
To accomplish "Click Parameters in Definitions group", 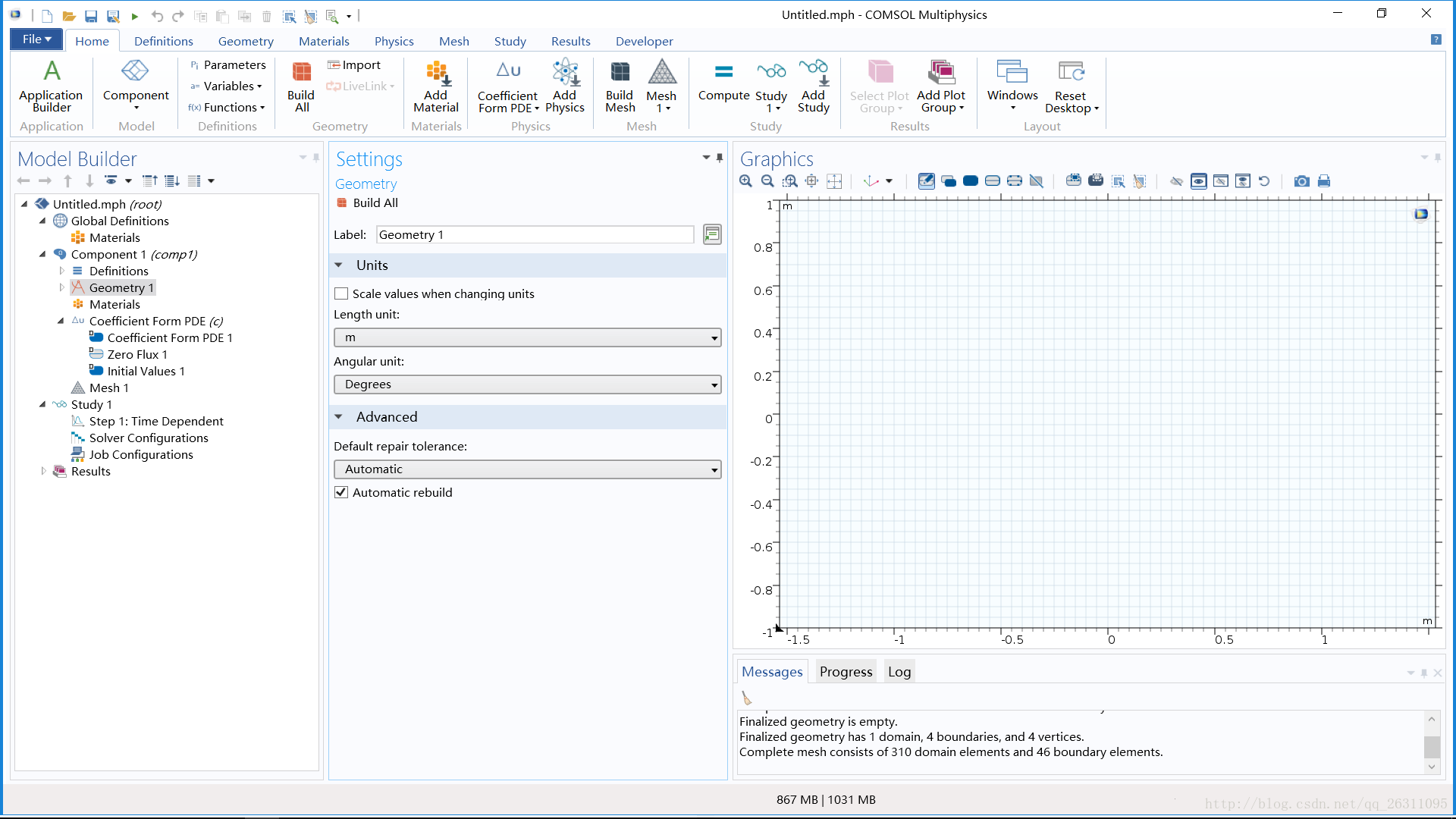I will [x=227, y=64].
